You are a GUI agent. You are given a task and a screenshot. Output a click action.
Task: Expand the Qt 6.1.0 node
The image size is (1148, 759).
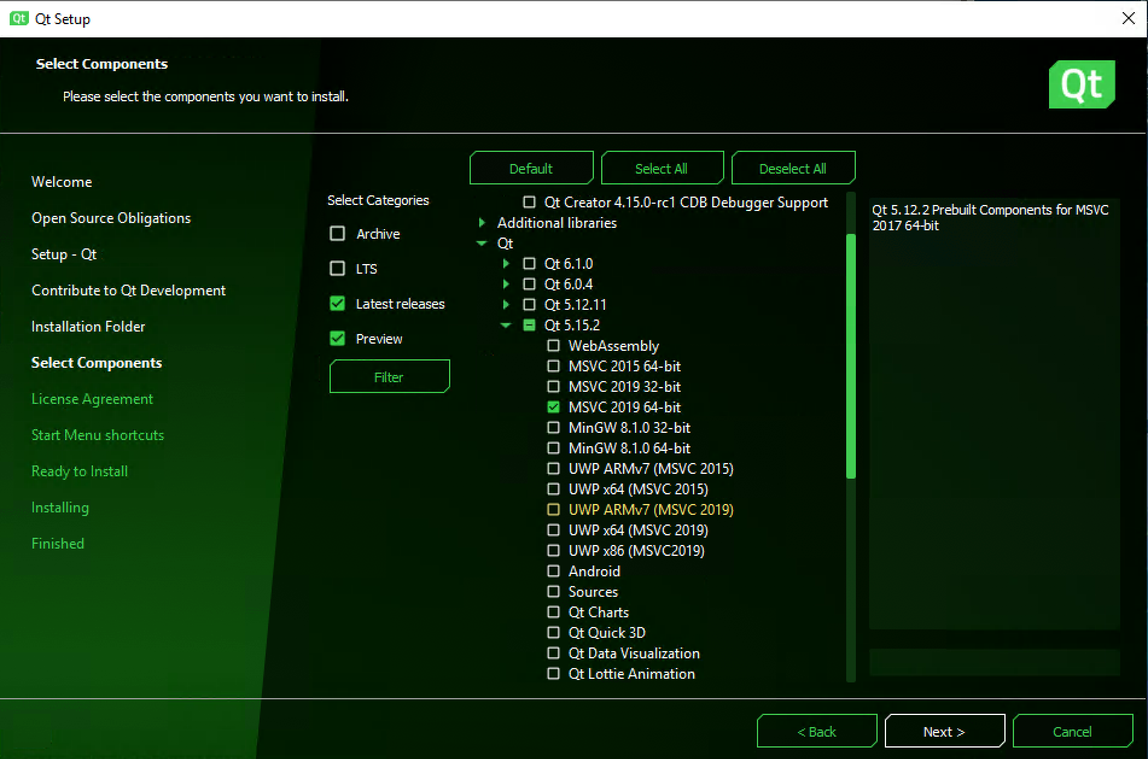point(506,263)
